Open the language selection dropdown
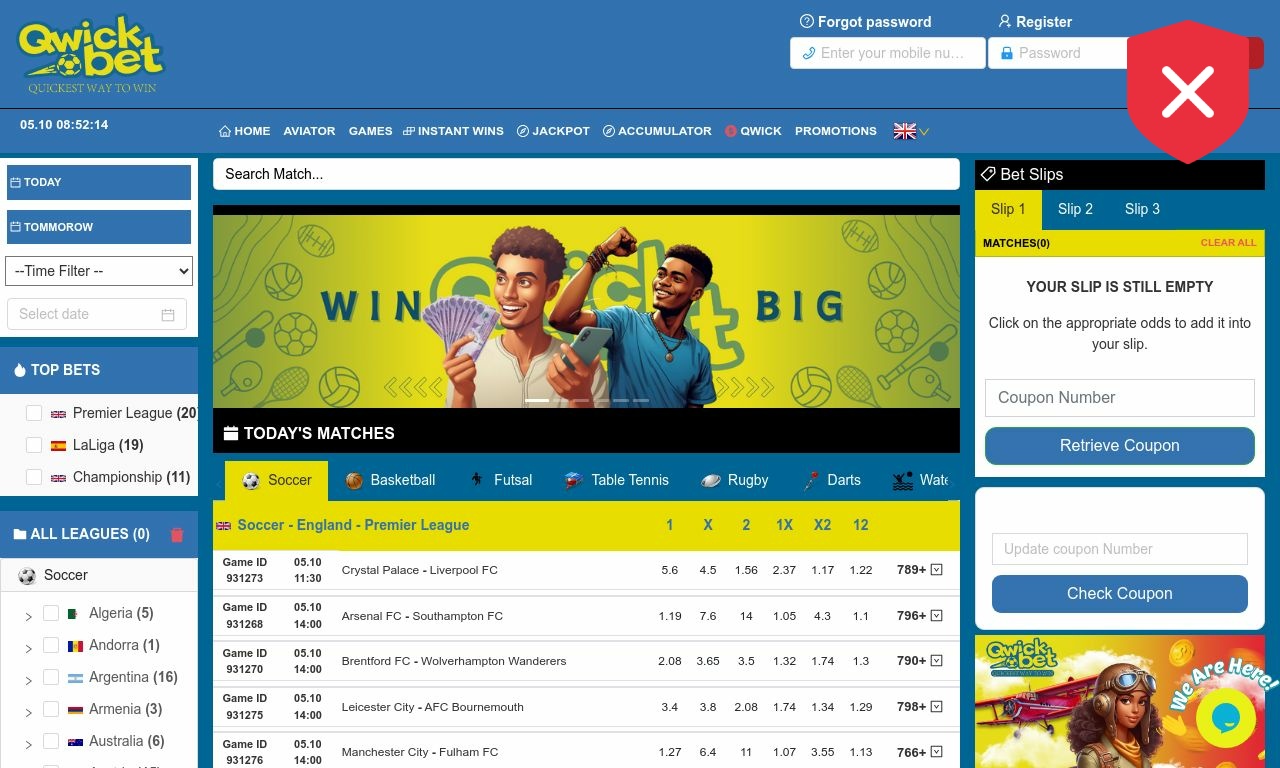Screen dimensions: 1280x768 [x=910, y=130]
